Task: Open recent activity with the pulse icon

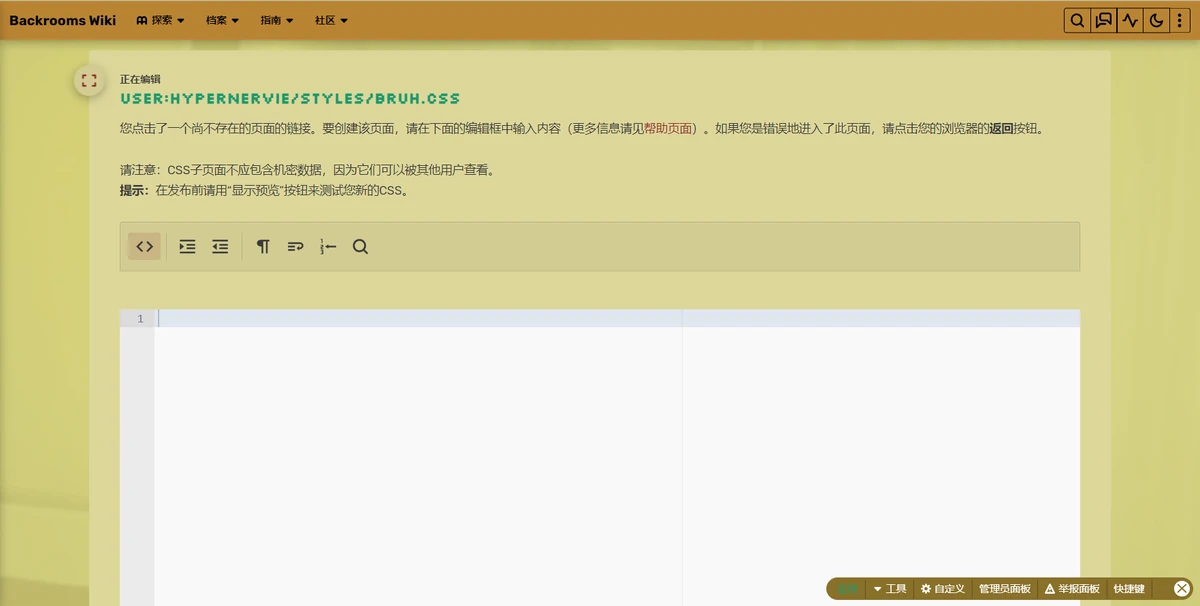Action: pos(1129,19)
